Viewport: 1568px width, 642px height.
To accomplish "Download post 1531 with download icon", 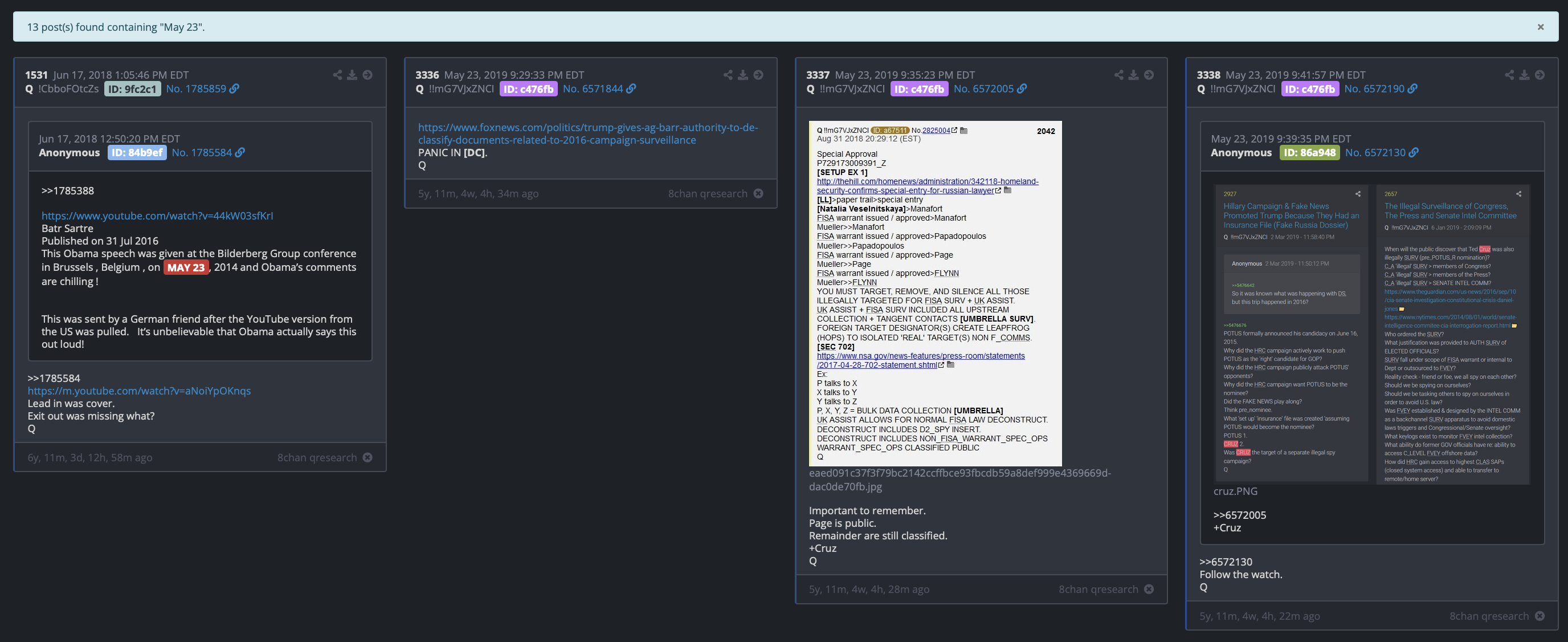I will click(x=353, y=75).
